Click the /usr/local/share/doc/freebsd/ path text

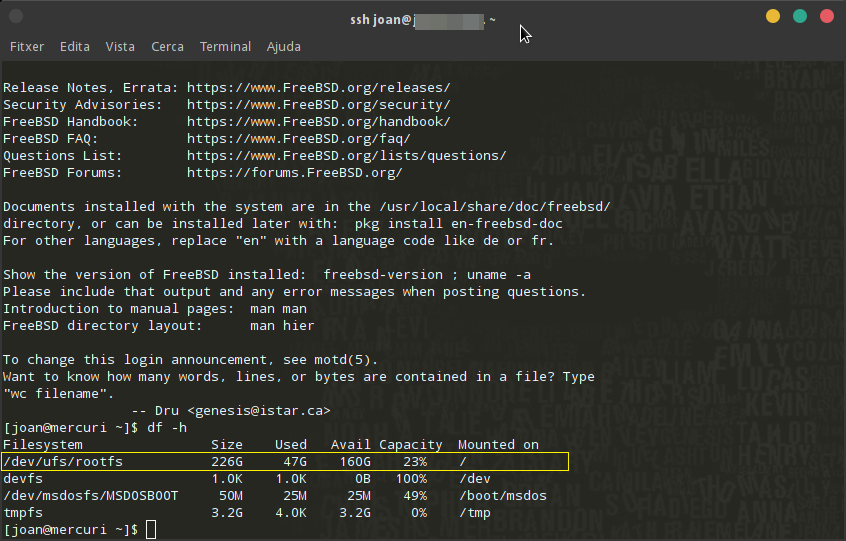[495, 207]
